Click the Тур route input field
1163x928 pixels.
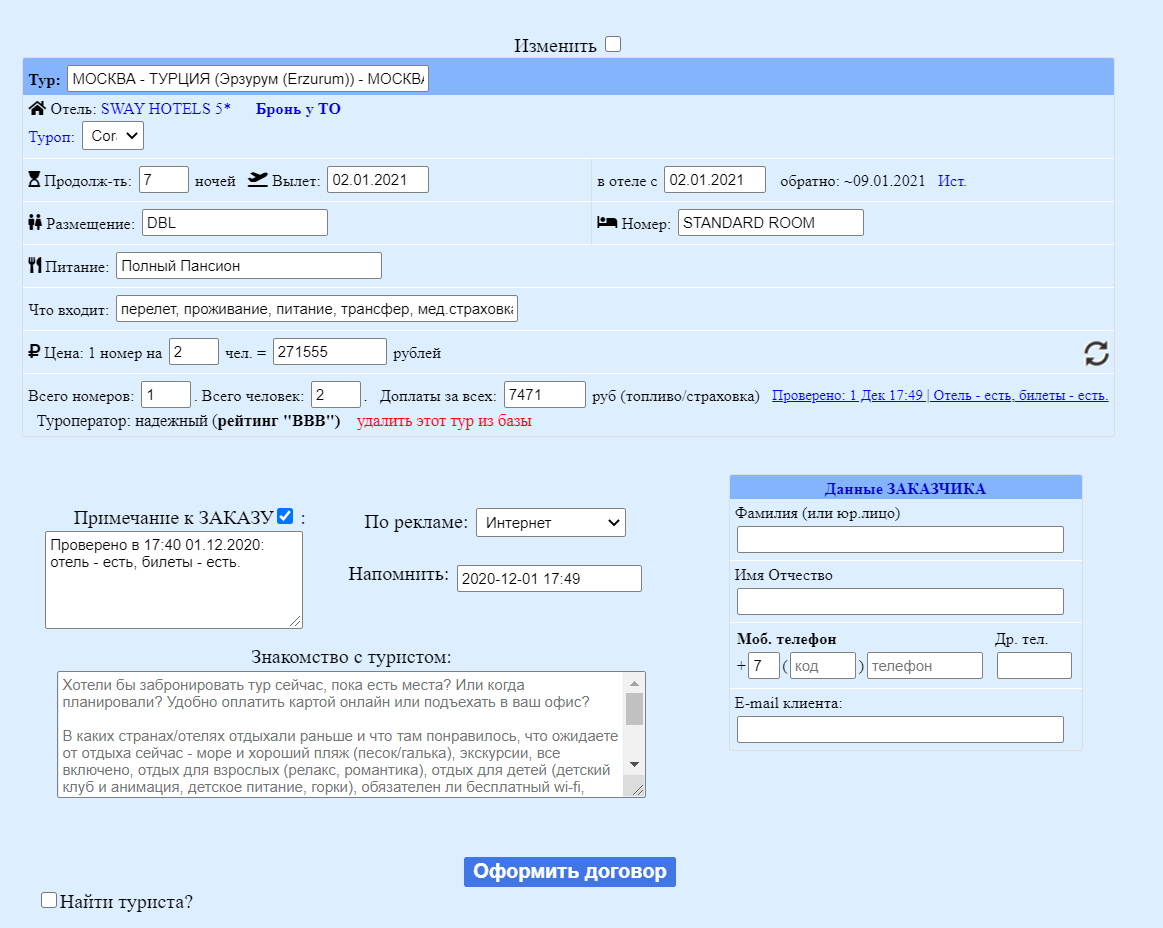(248, 79)
